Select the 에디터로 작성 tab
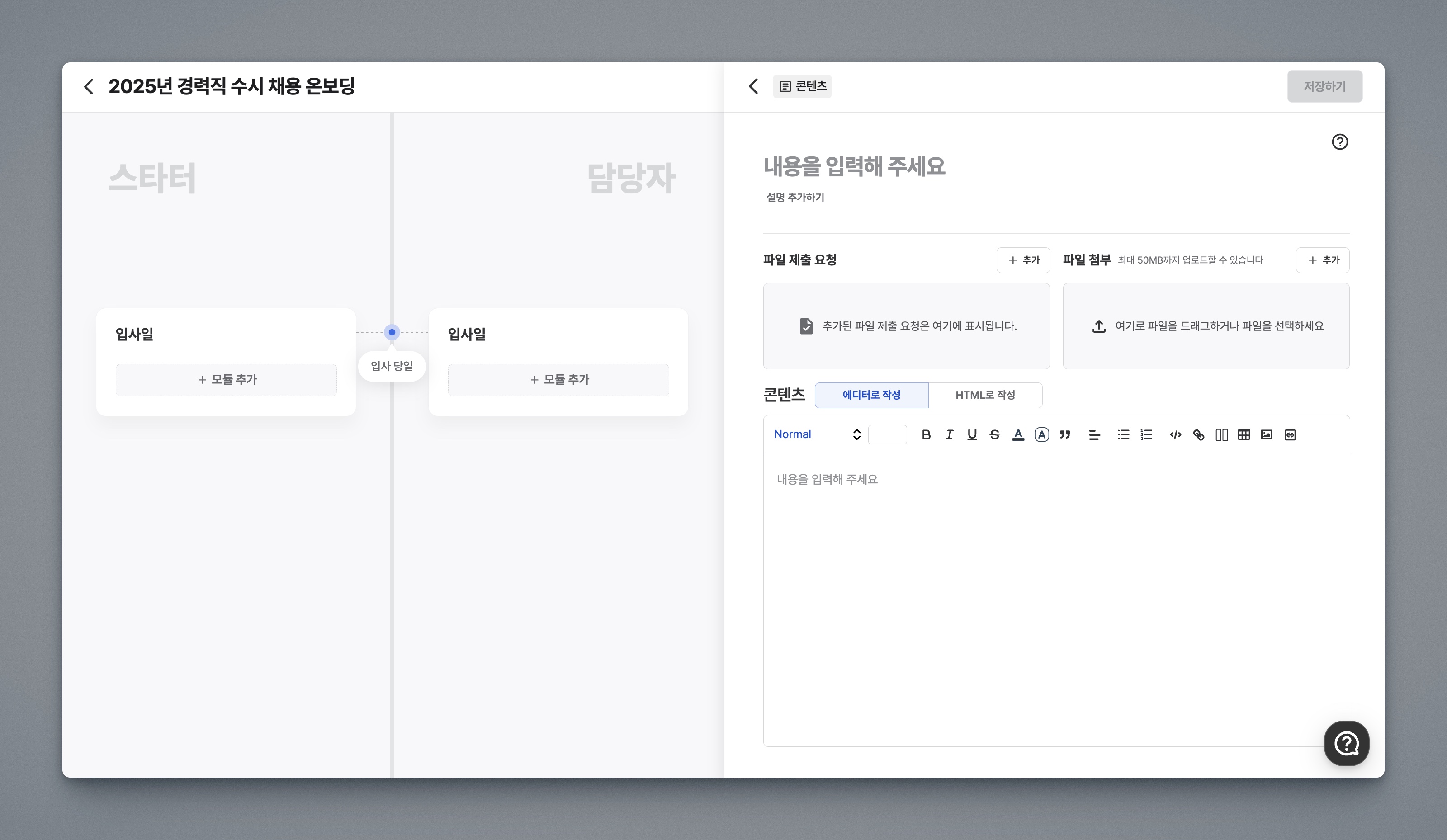Screen dimensions: 1447x840 tap(871, 395)
